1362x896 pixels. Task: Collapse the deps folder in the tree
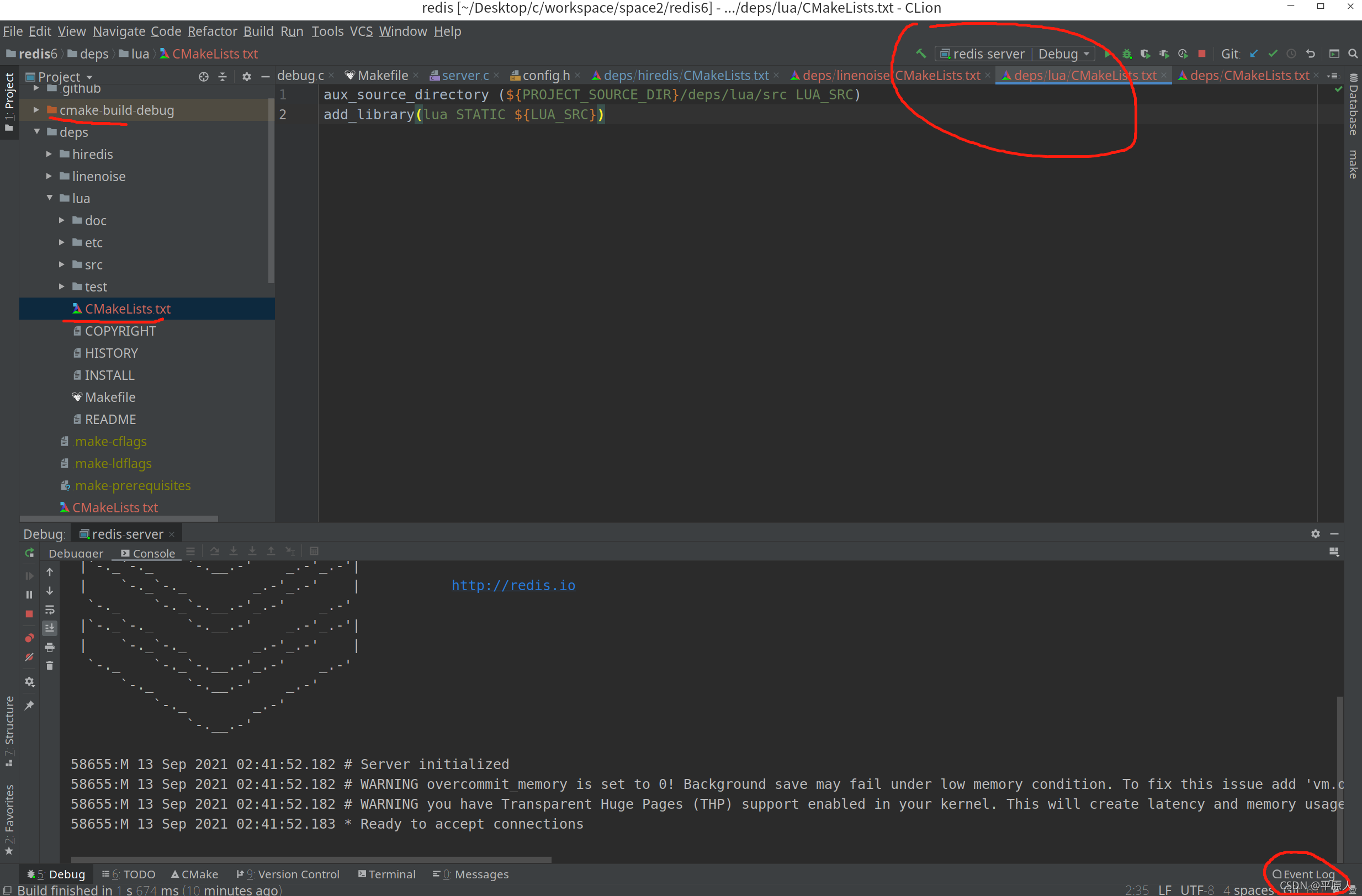36,131
